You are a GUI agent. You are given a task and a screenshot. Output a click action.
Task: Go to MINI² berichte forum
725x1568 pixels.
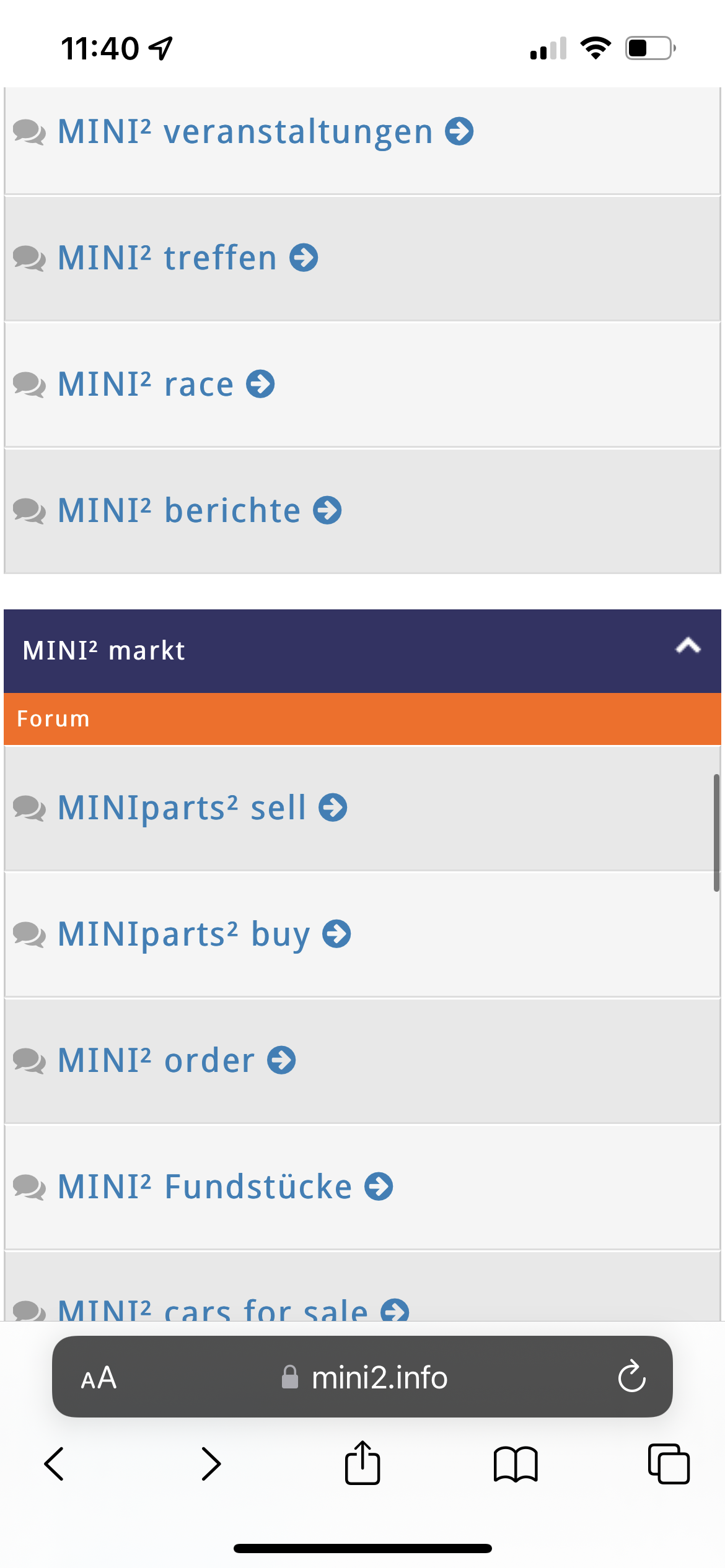click(x=179, y=510)
